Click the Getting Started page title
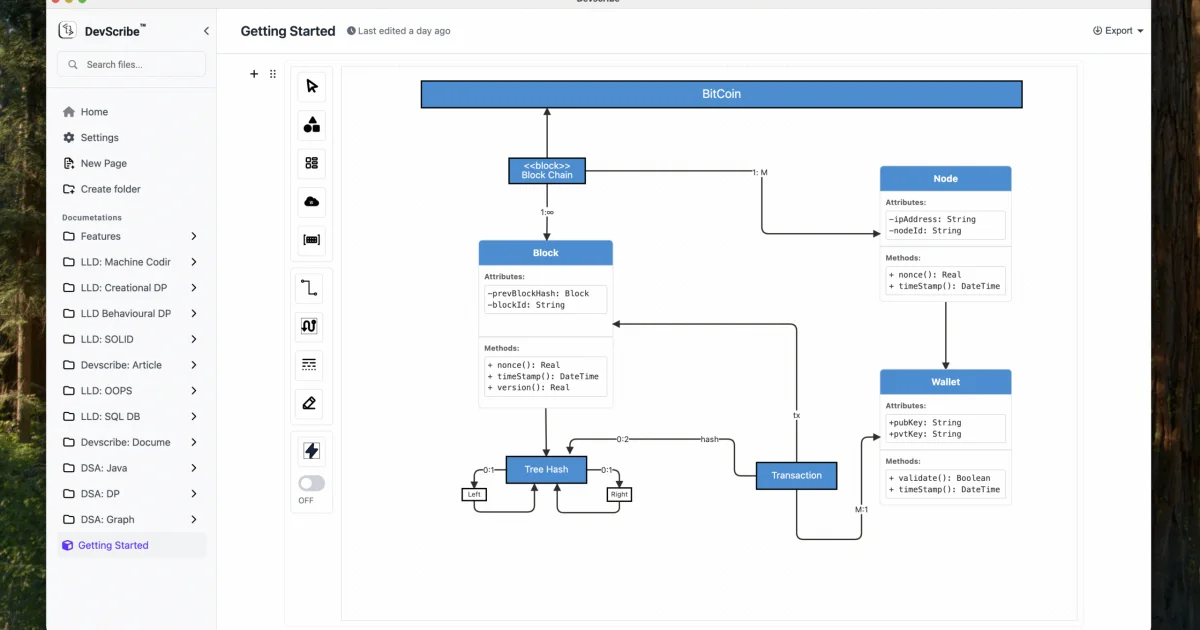The image size is (1200, 630). click(288, 31)
